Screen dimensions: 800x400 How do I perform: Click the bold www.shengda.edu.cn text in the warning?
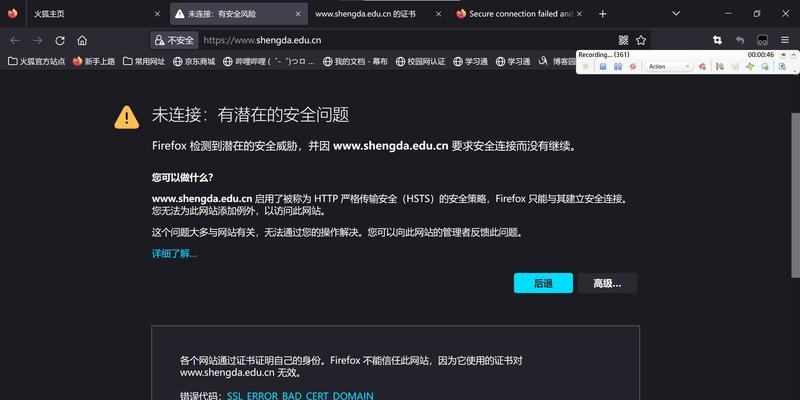tap(391, 146)
